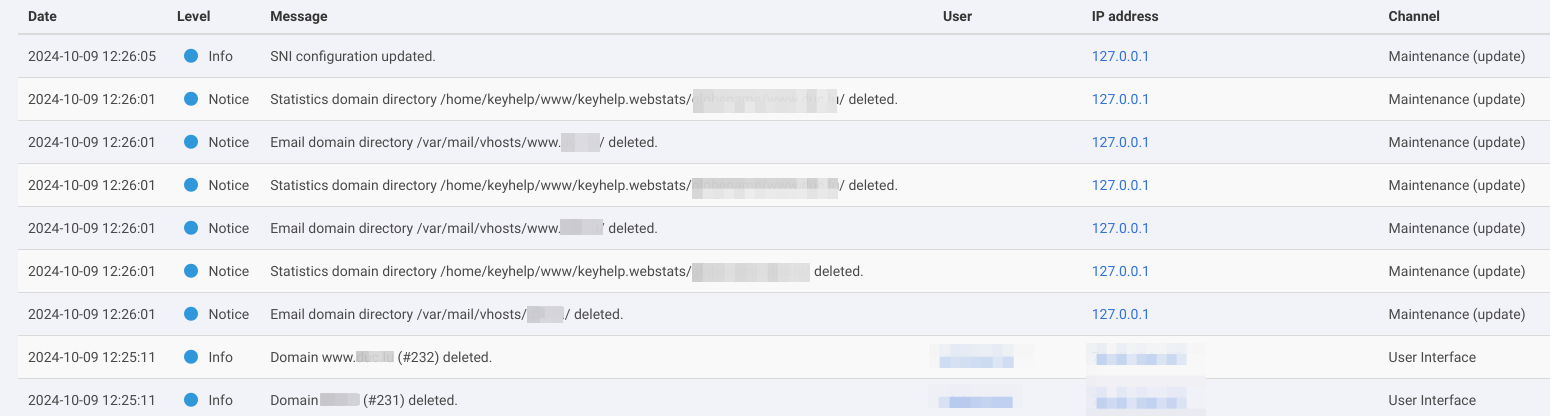Sort by the IP address column header
1550x416 pixels.
click(x=1125, y=16)
